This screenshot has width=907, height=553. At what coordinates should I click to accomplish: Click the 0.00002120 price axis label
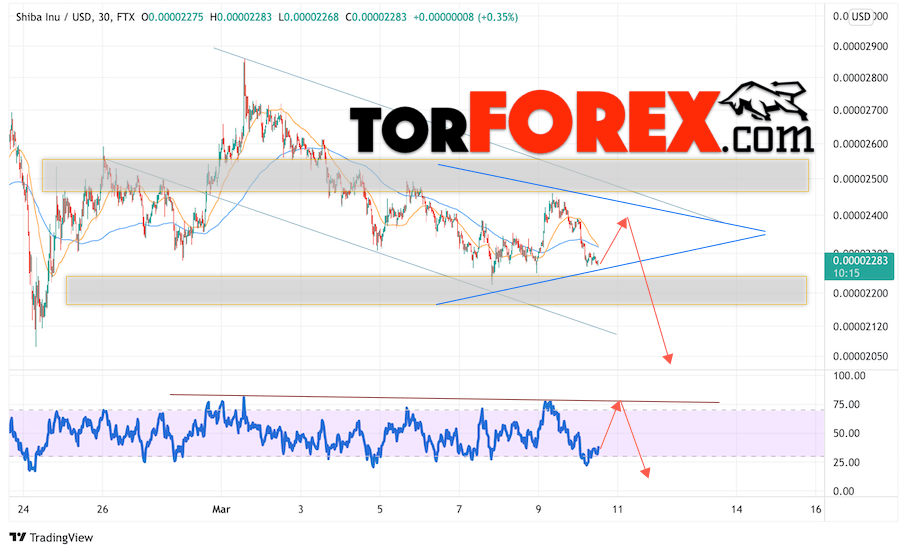point(860,327)
